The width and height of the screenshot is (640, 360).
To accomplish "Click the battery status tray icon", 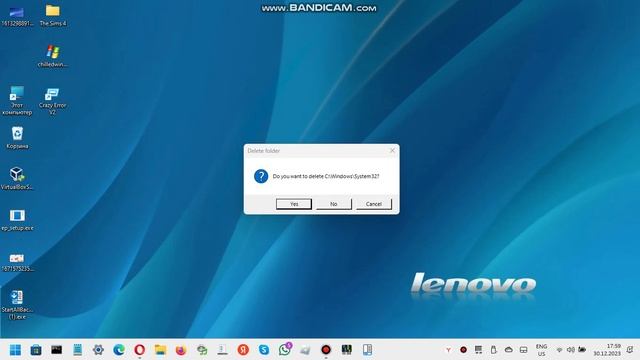I will tap(582, 350).
